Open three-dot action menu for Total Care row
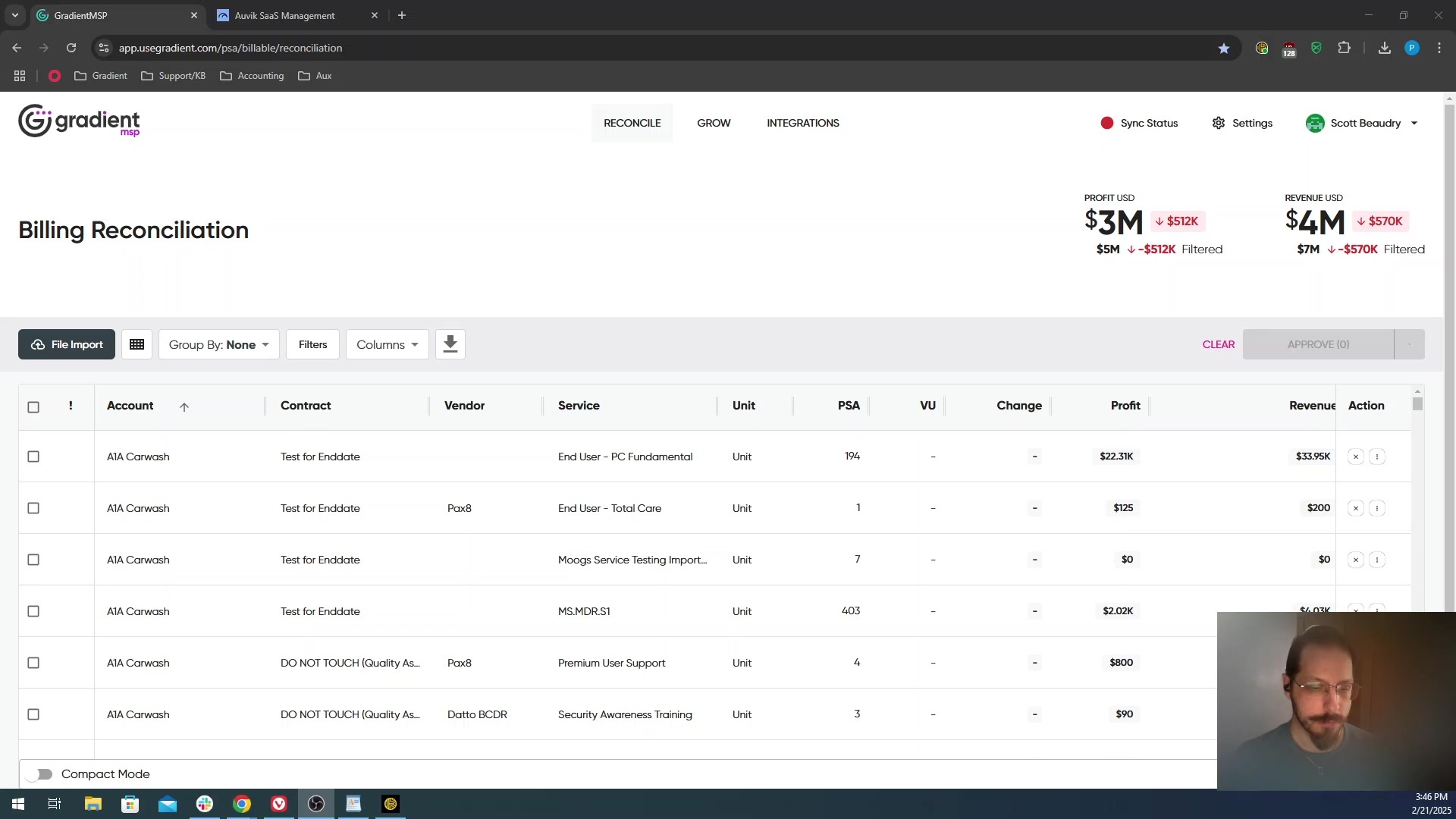 1377,508
